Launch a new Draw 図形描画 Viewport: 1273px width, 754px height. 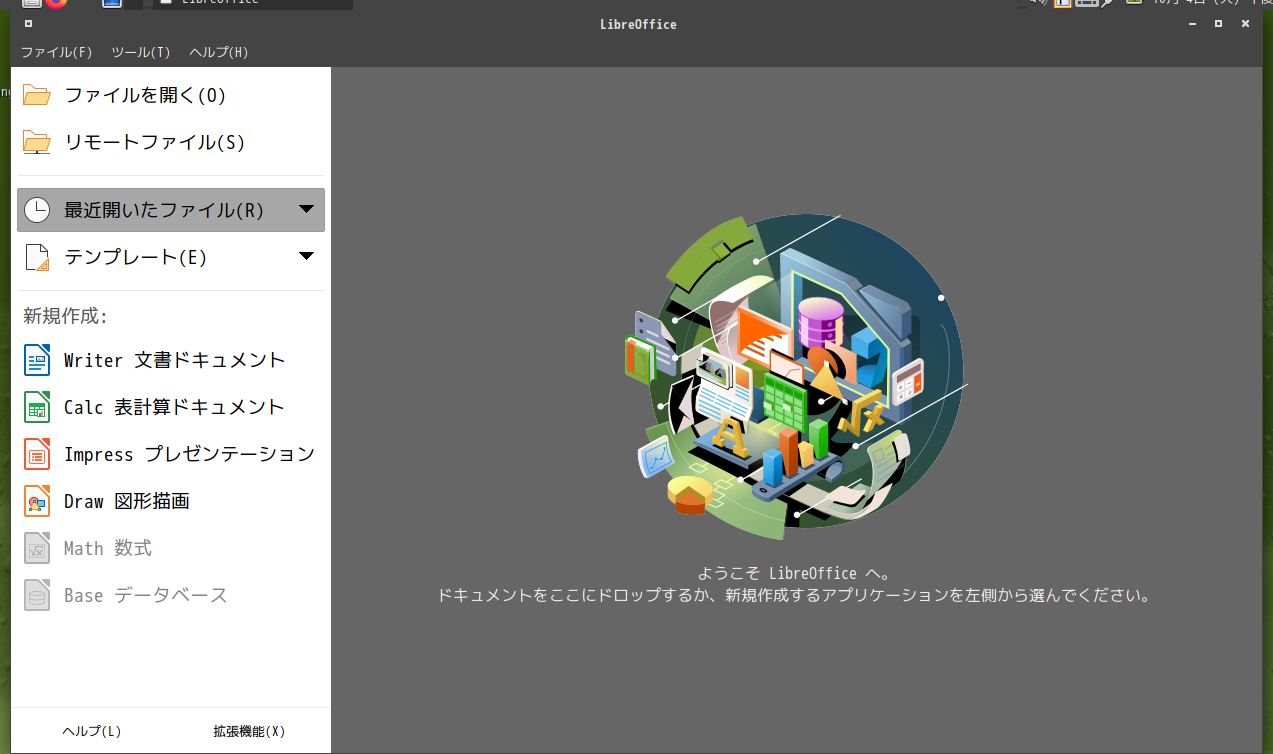tap(171, 501)
